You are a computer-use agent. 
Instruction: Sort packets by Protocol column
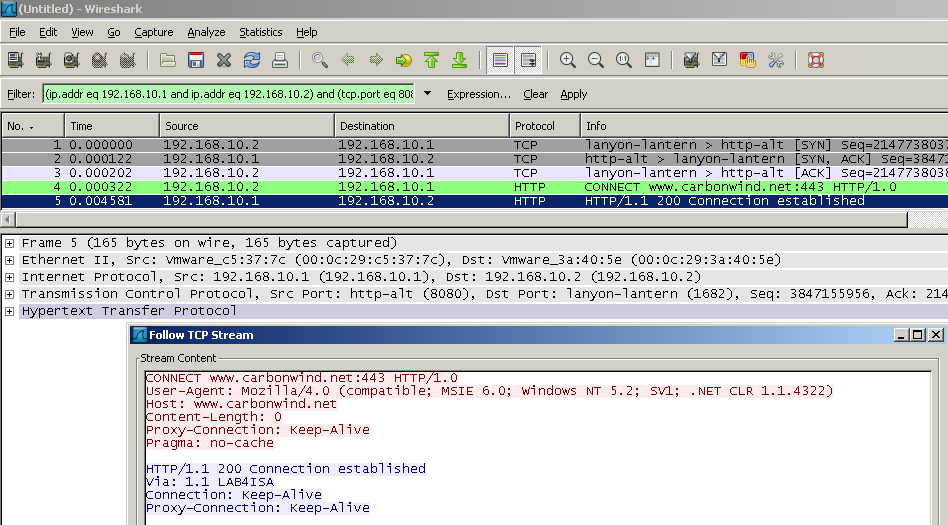[545, 126]
